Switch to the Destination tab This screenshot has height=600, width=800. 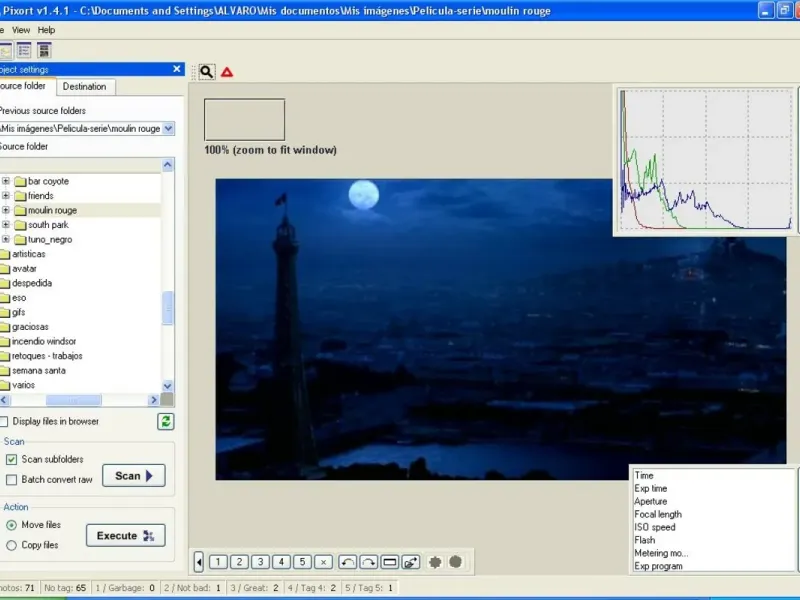85,87
